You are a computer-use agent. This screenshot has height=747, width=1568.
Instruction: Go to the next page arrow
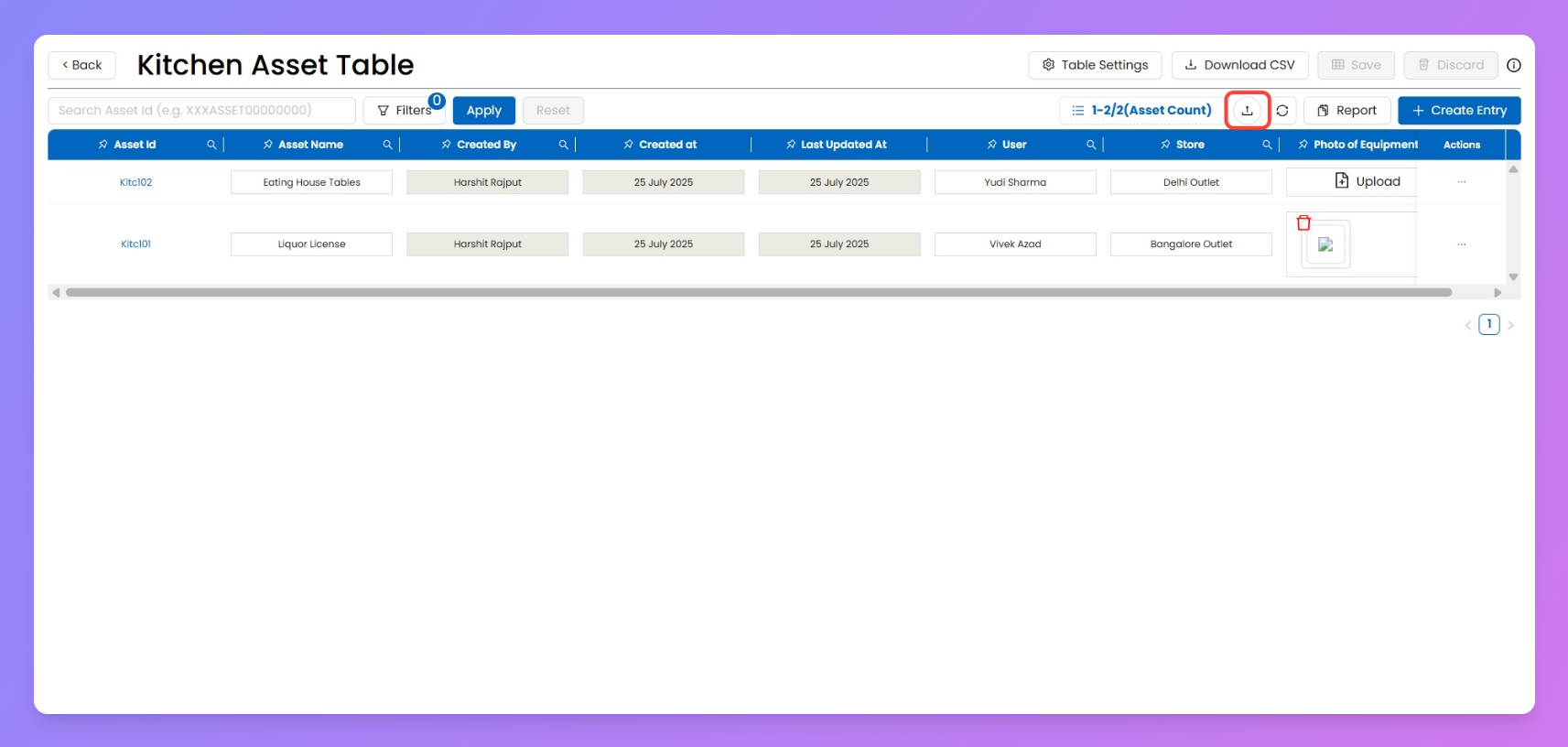[x=1510, y=325]
